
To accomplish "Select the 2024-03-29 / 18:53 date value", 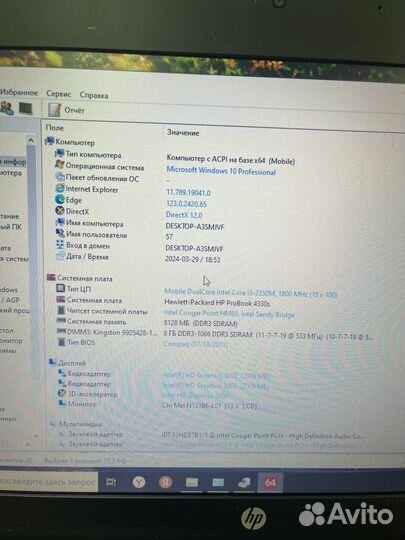I will 193,259.
